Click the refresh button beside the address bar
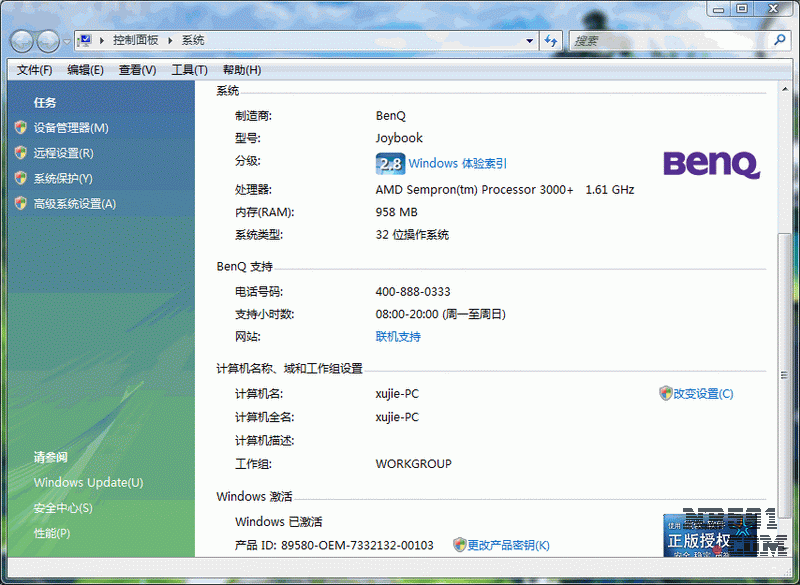 (551, 41)
